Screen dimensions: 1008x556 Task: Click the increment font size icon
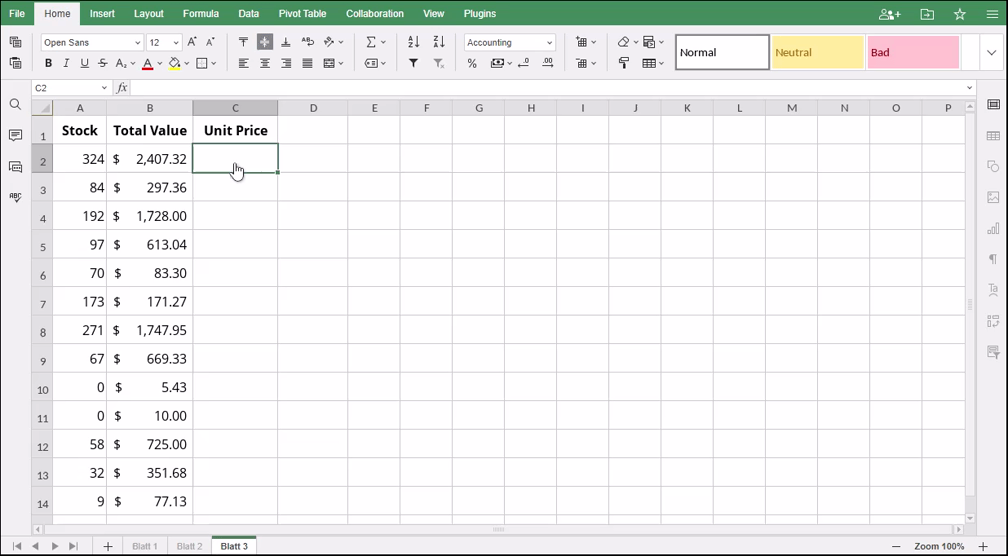click(192, 42)
